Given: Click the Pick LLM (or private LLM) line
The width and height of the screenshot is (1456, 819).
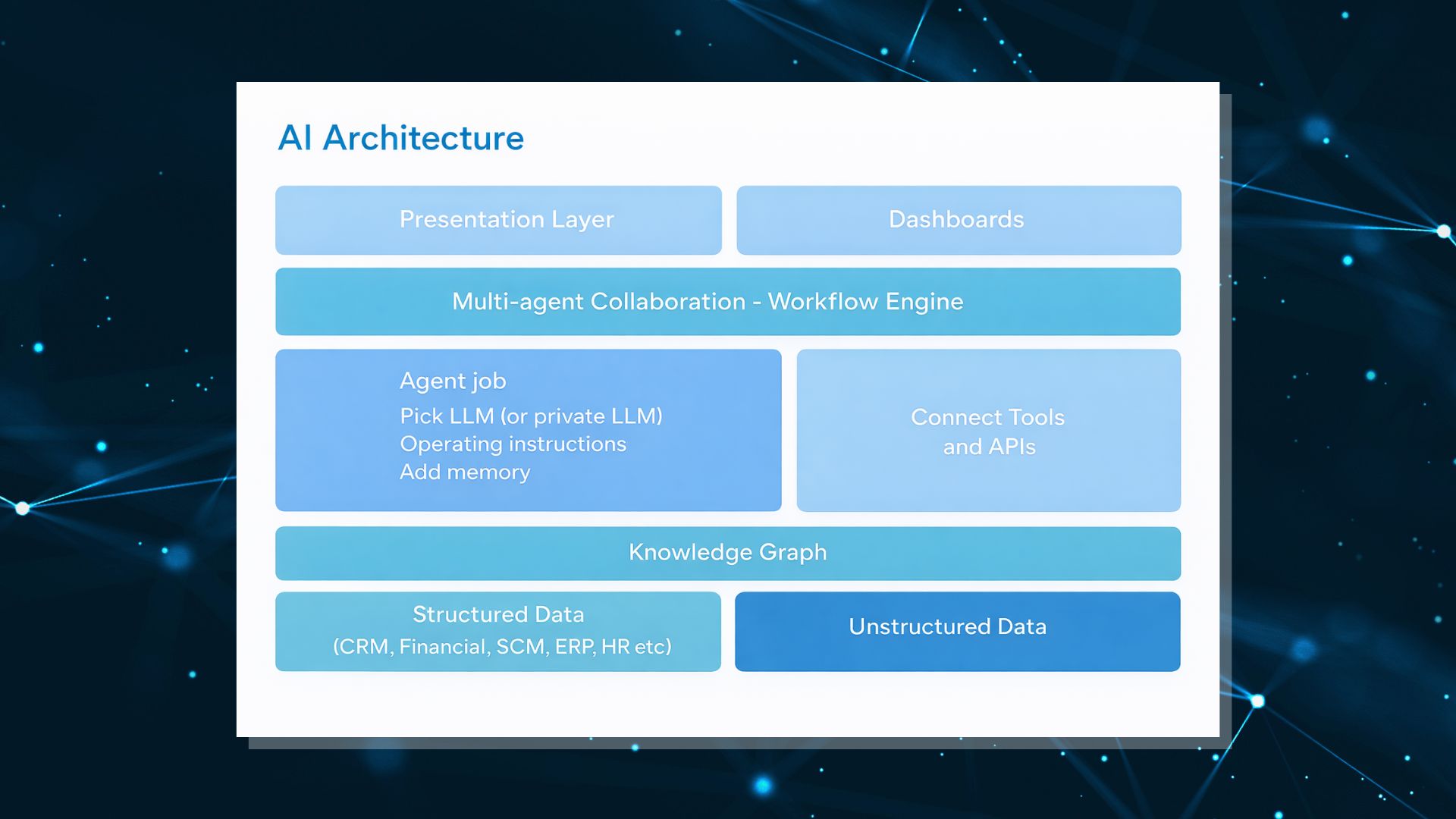Looking at the screenshot, I should 531,416.
